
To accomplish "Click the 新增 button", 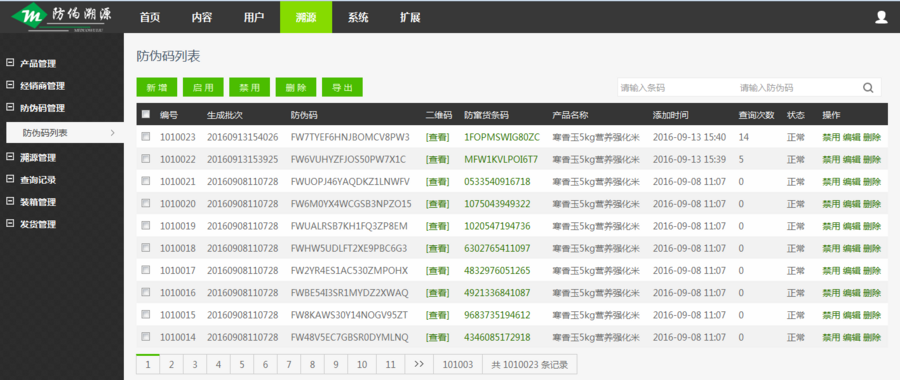I will pos(157,87).
